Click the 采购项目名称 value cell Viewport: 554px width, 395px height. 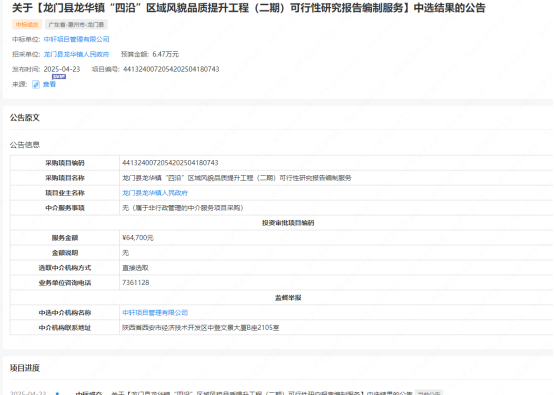point(336,178)
